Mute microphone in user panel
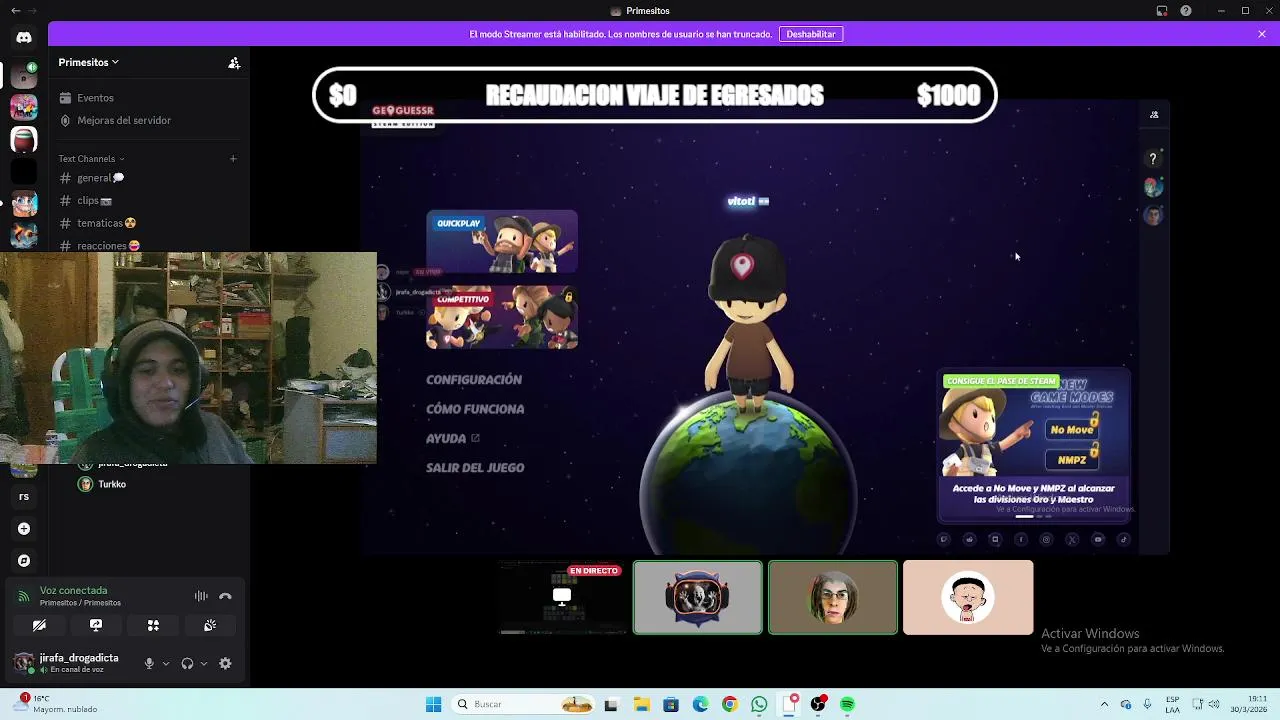This screenshot has height=720, width=1280. (149, 663)
